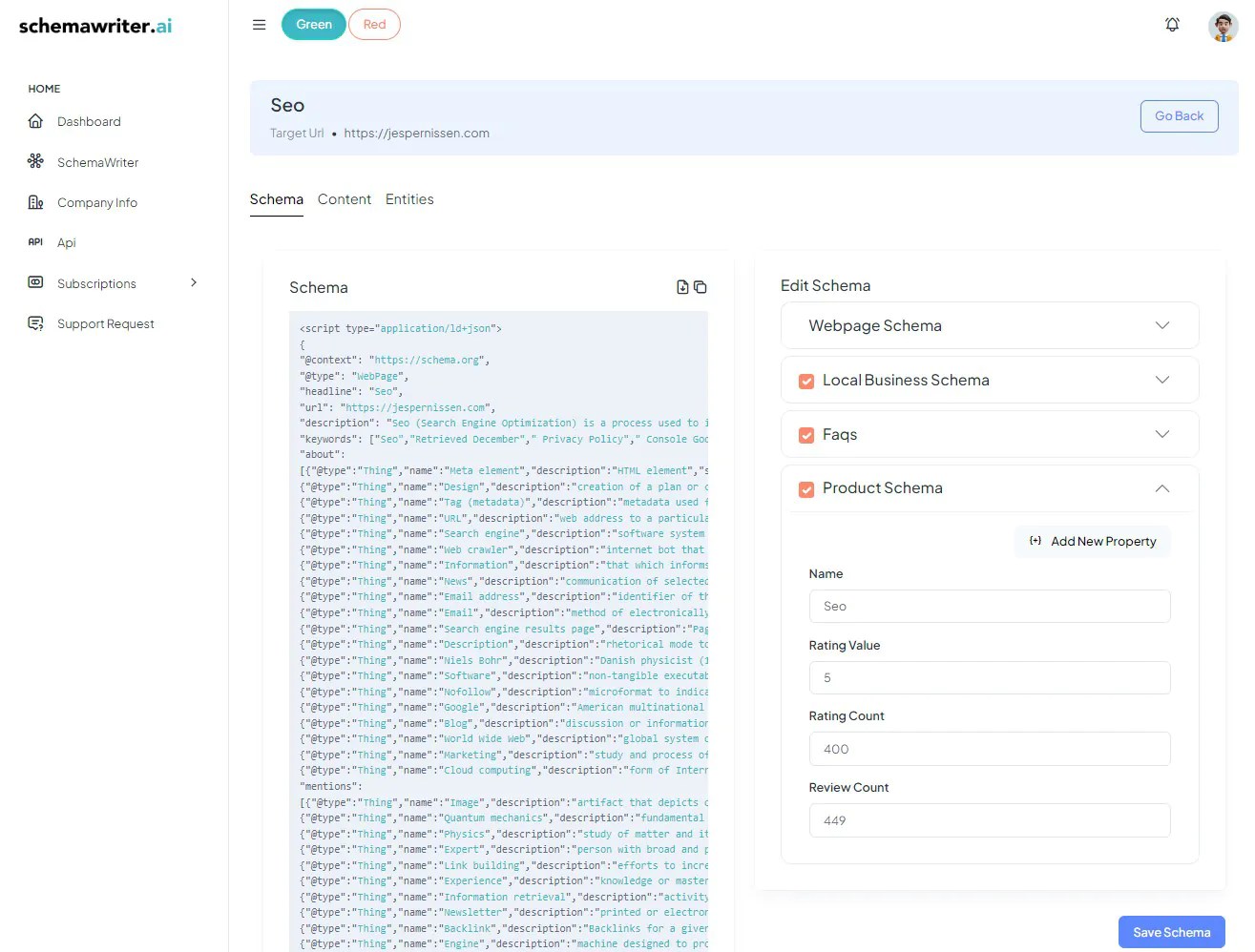Copy schema to clipboard icon
Viewport: 1255px width, 952px height.
pos(701,287)
